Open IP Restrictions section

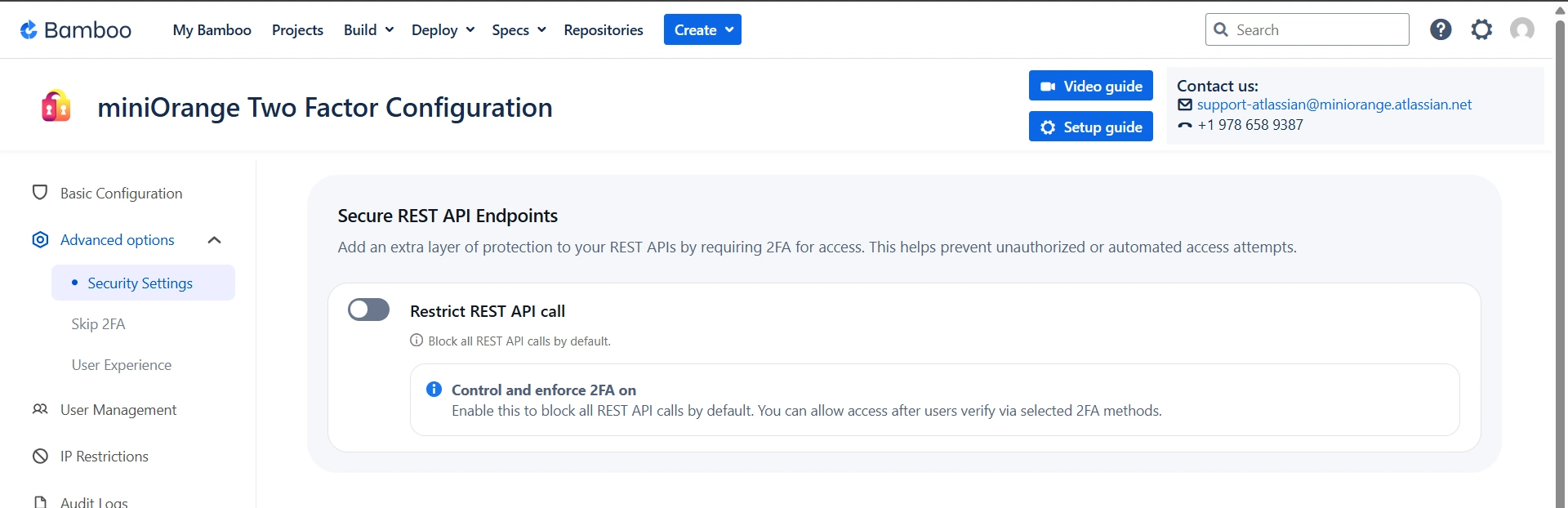point(105,457)
